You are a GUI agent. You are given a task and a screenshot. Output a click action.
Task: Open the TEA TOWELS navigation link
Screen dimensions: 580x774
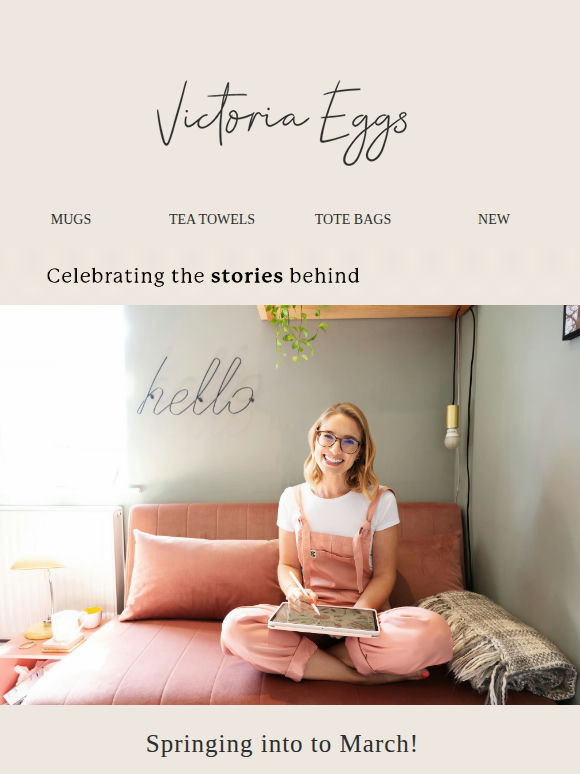[x=212, y=219]
